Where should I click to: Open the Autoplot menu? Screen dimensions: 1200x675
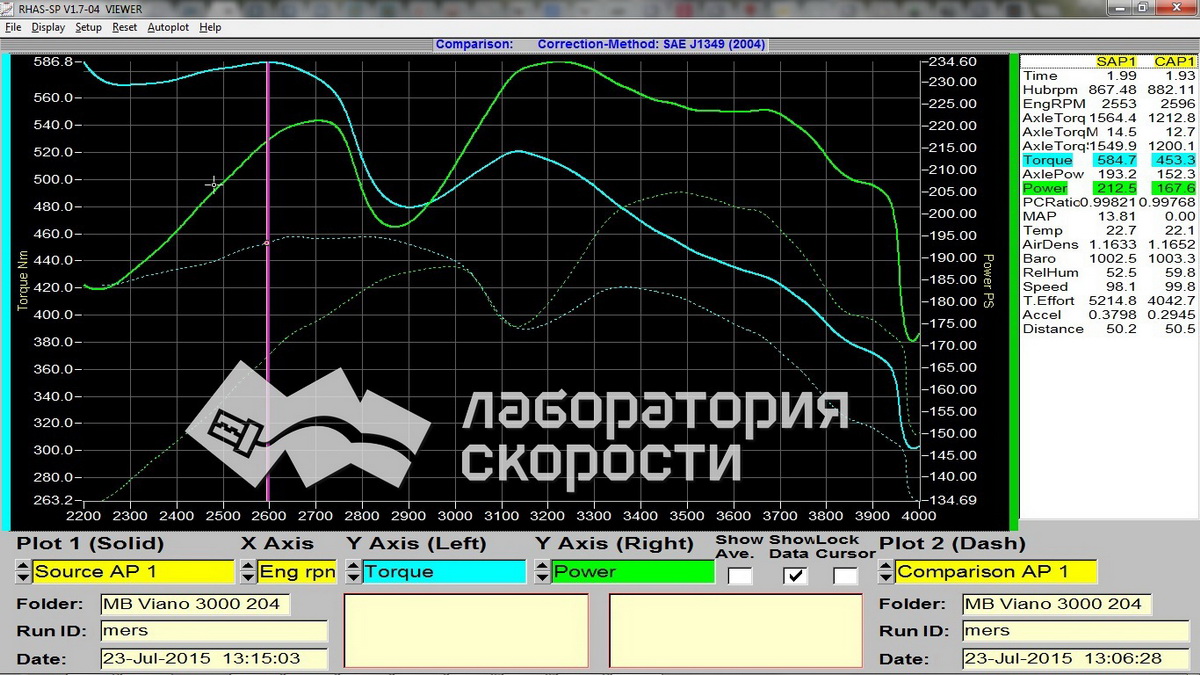pyautogui.click(x=168, y=27)
